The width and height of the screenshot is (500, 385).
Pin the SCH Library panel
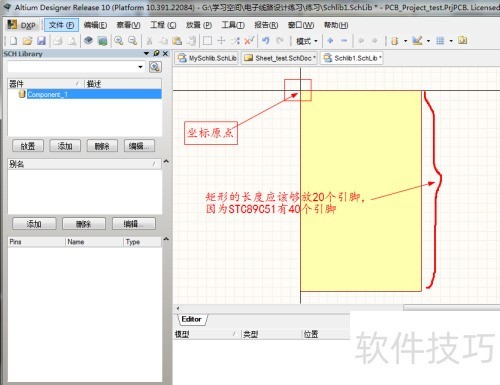[x=156, y=53]
